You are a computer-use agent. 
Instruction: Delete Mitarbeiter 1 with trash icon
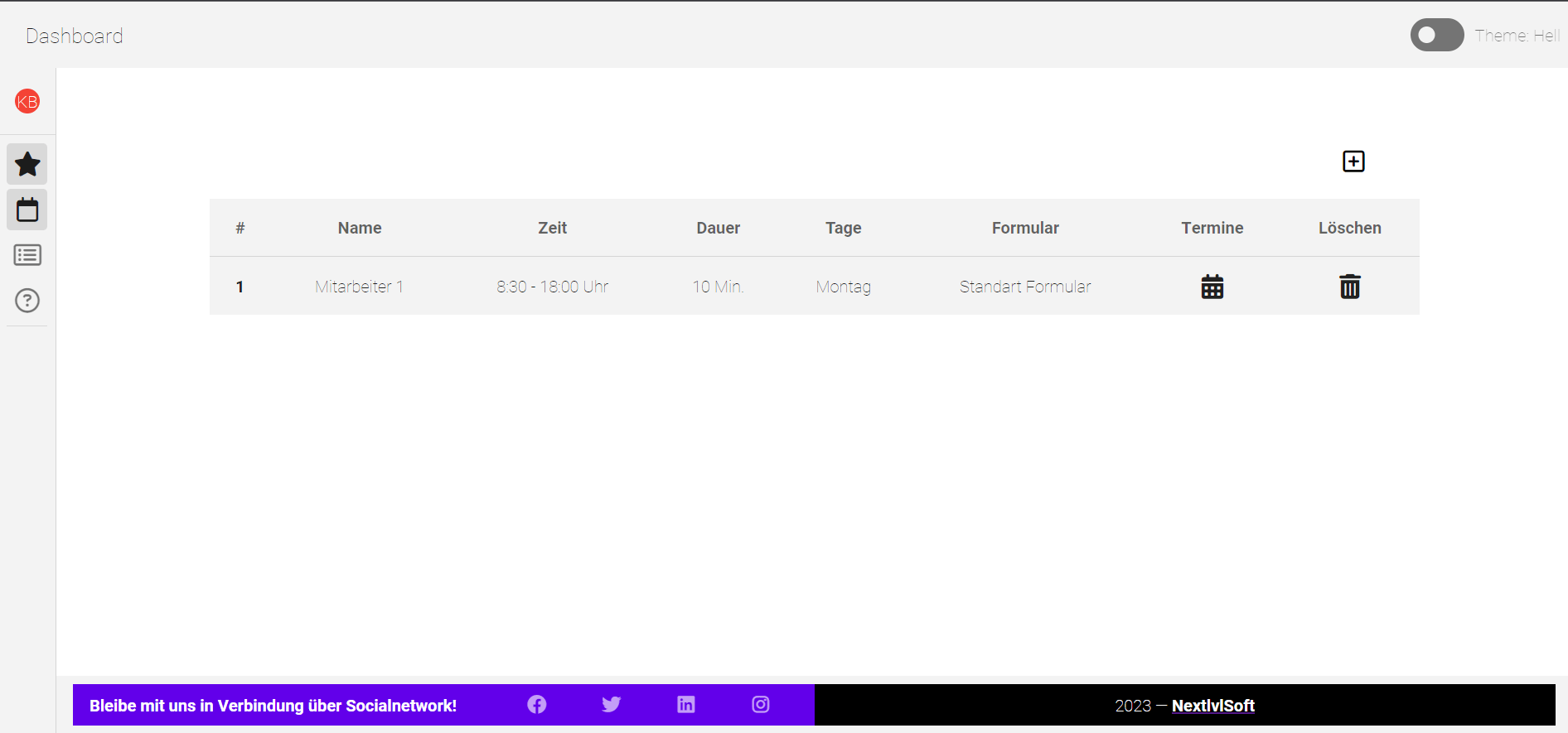[1349, 287]
